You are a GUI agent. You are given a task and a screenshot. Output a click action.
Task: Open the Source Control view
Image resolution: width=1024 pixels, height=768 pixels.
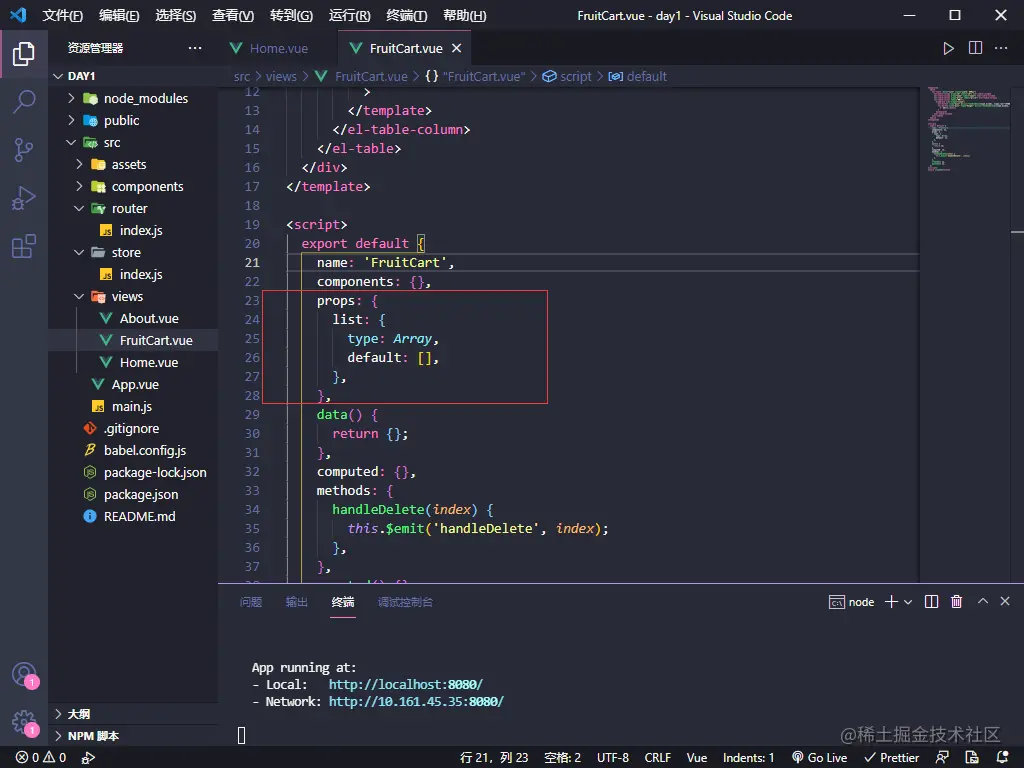(24, 149)
